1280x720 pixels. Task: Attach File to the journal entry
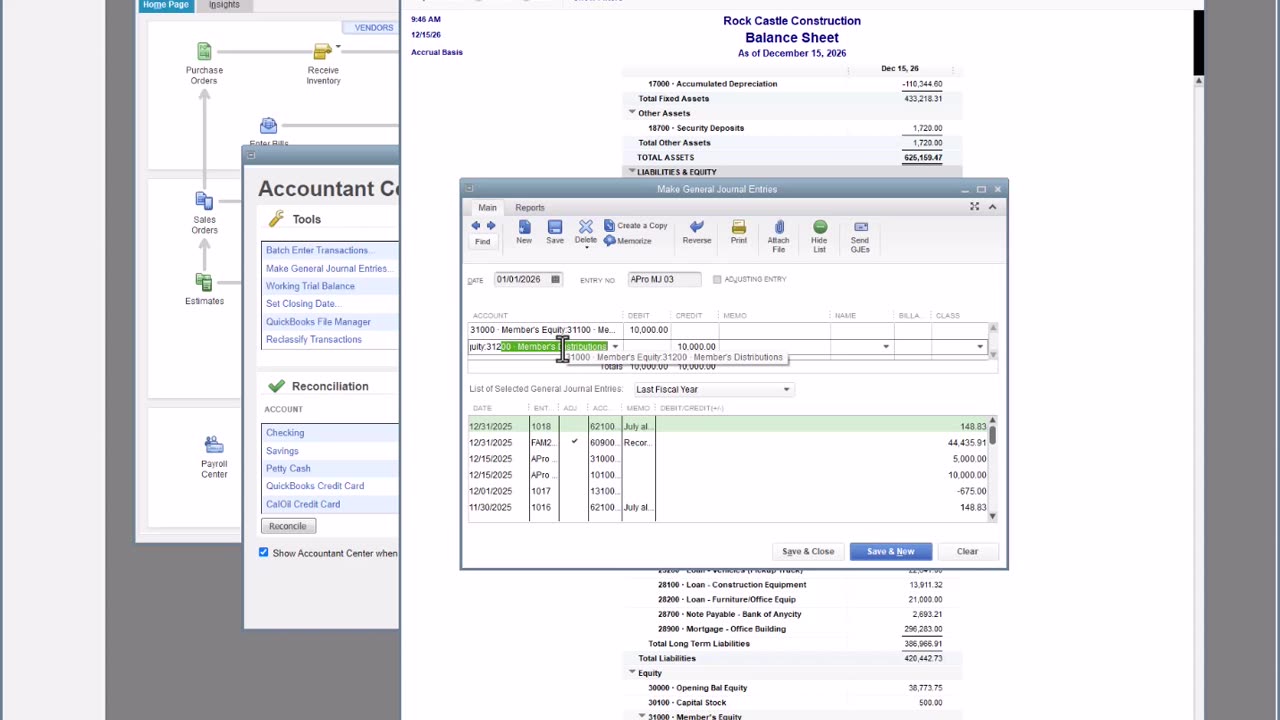(778, 236)
